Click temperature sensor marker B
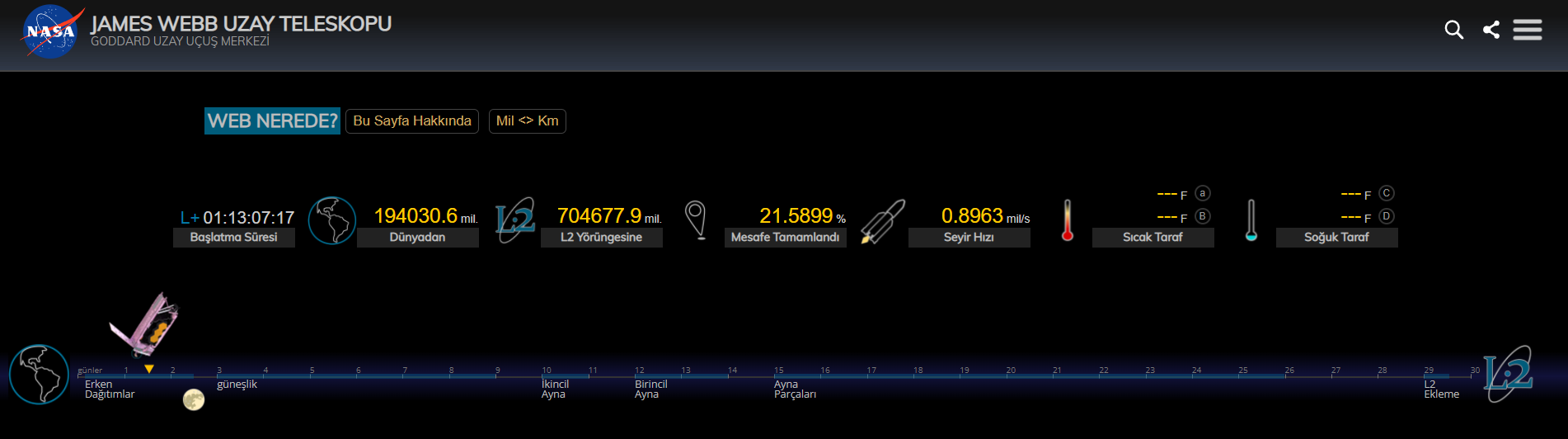 1203,216
